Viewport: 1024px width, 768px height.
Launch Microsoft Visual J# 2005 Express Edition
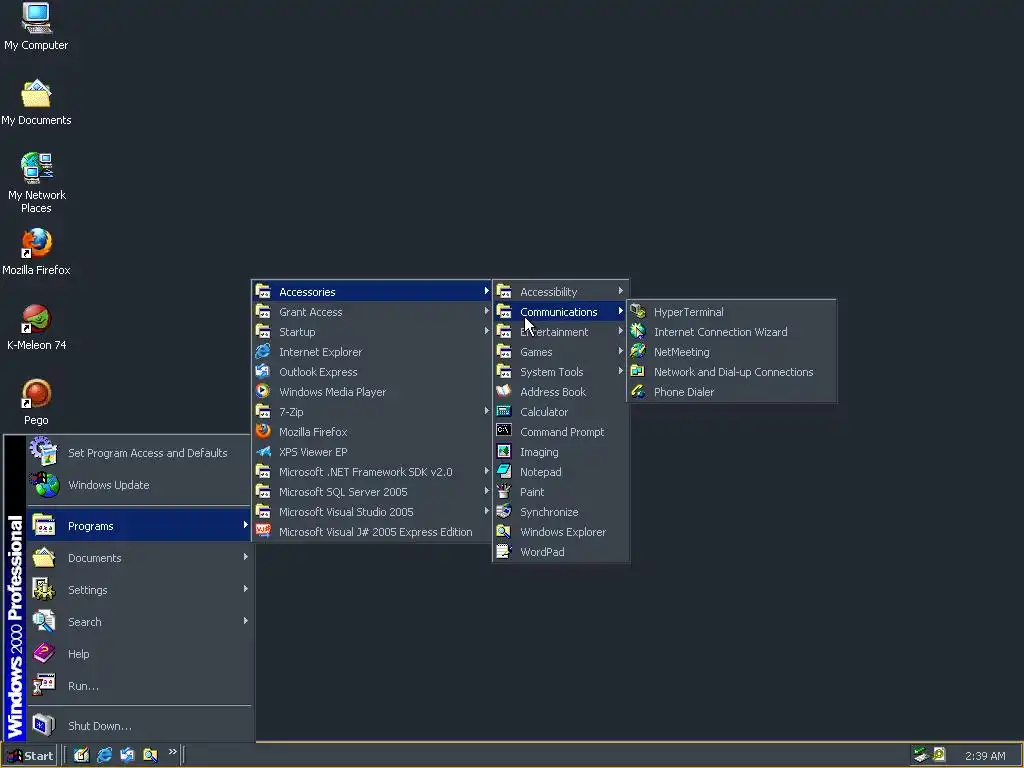372,532
